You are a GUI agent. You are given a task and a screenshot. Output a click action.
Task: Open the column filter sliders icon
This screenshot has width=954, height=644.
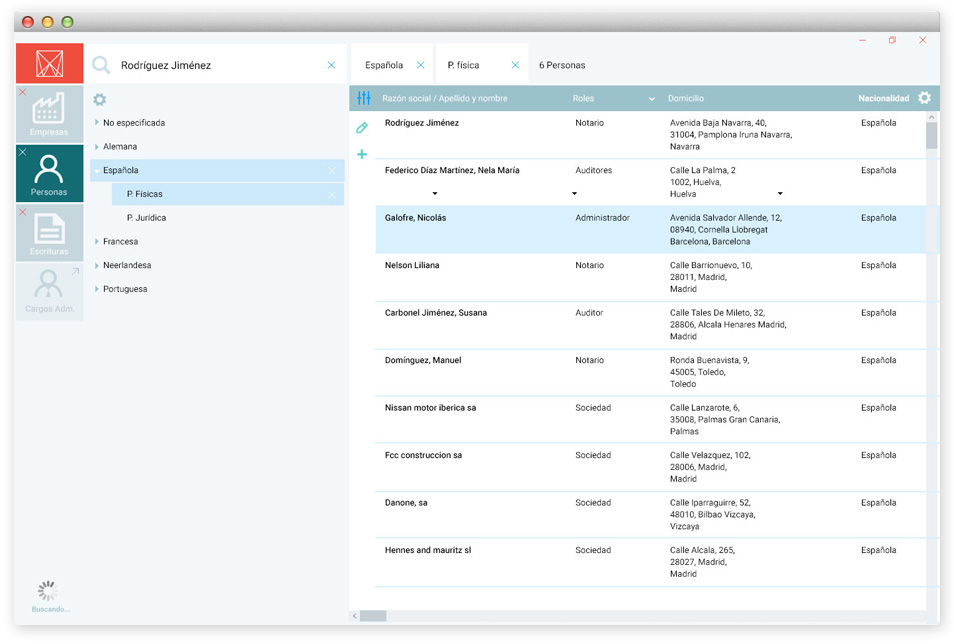[x=363, y=98]
